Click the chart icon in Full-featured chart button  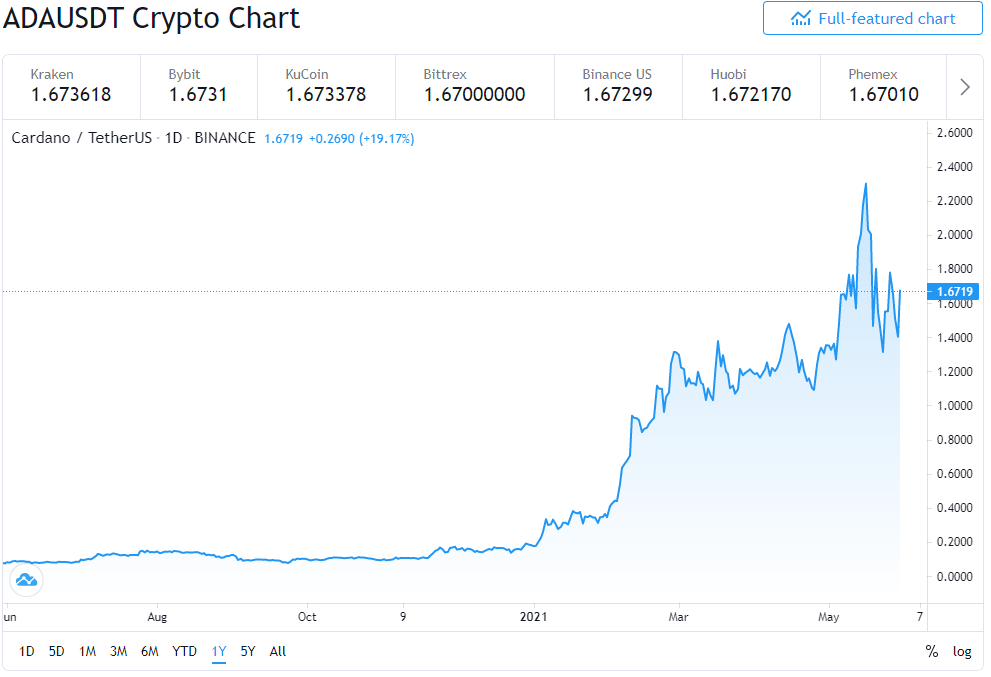coord(800,18)
